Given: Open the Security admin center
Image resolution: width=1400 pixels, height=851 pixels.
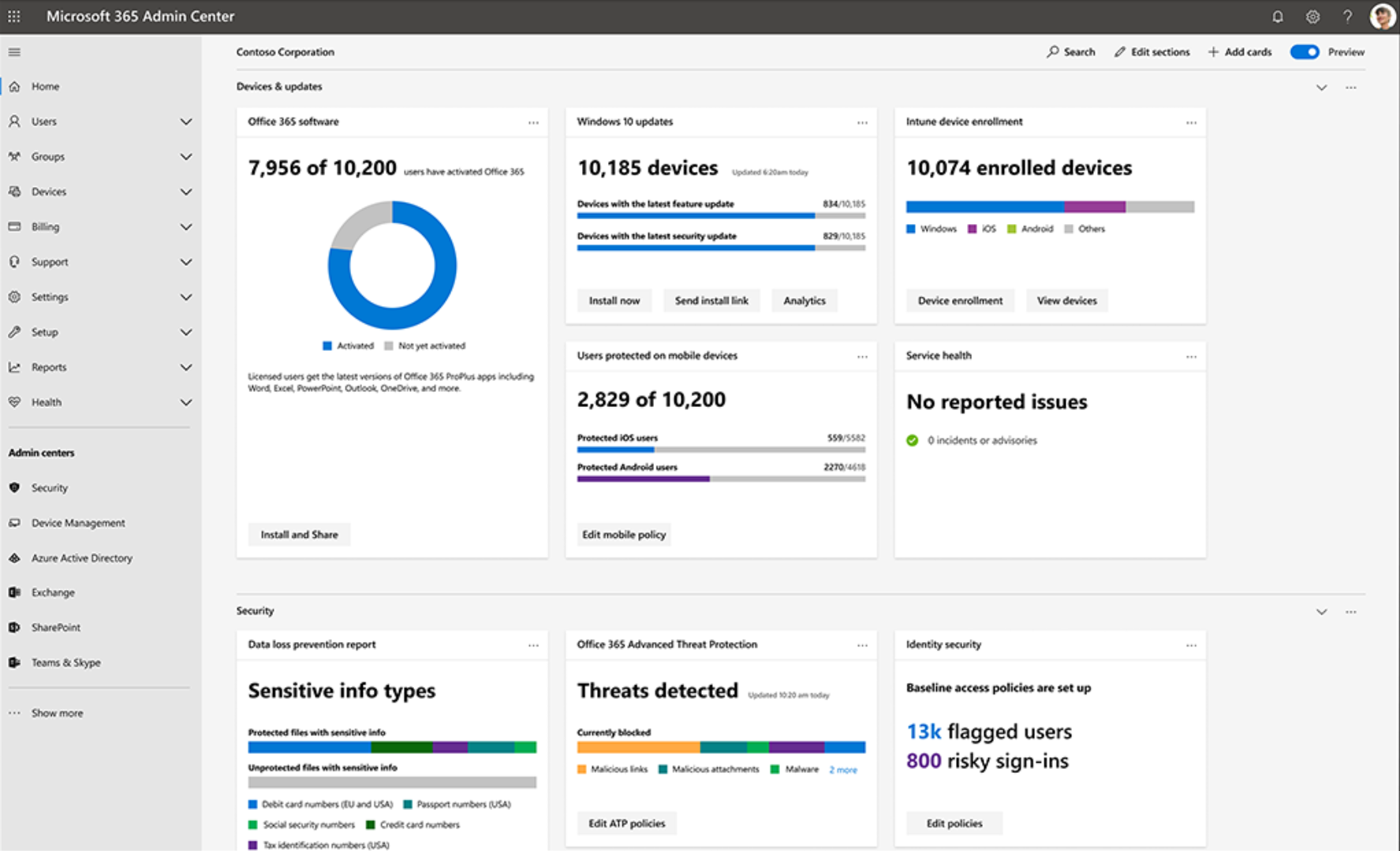Looking at the screenshot, I should [x=50, y=487].
